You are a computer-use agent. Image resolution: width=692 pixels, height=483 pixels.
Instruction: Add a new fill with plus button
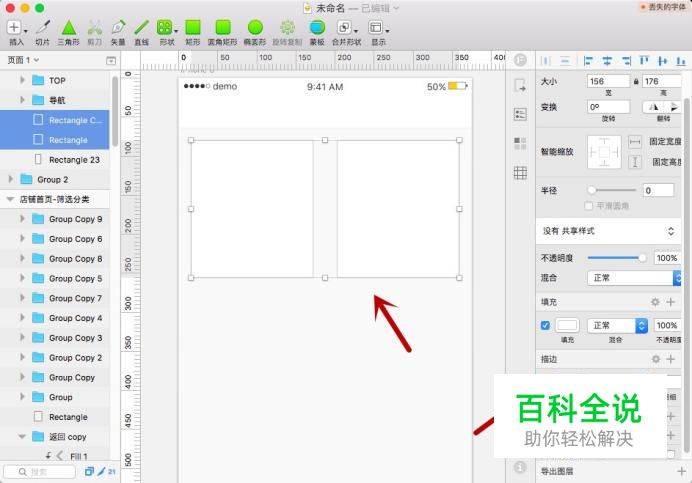(x=671, y=302)
